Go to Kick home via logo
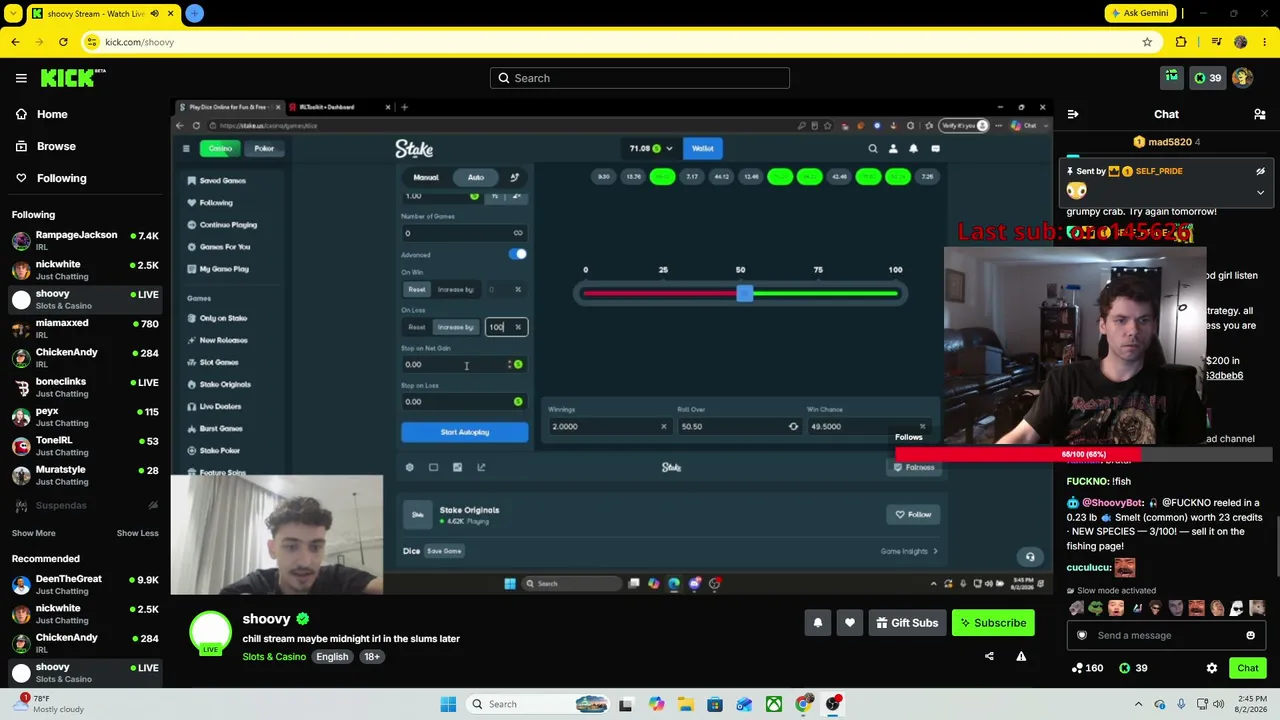 (73, 78)
